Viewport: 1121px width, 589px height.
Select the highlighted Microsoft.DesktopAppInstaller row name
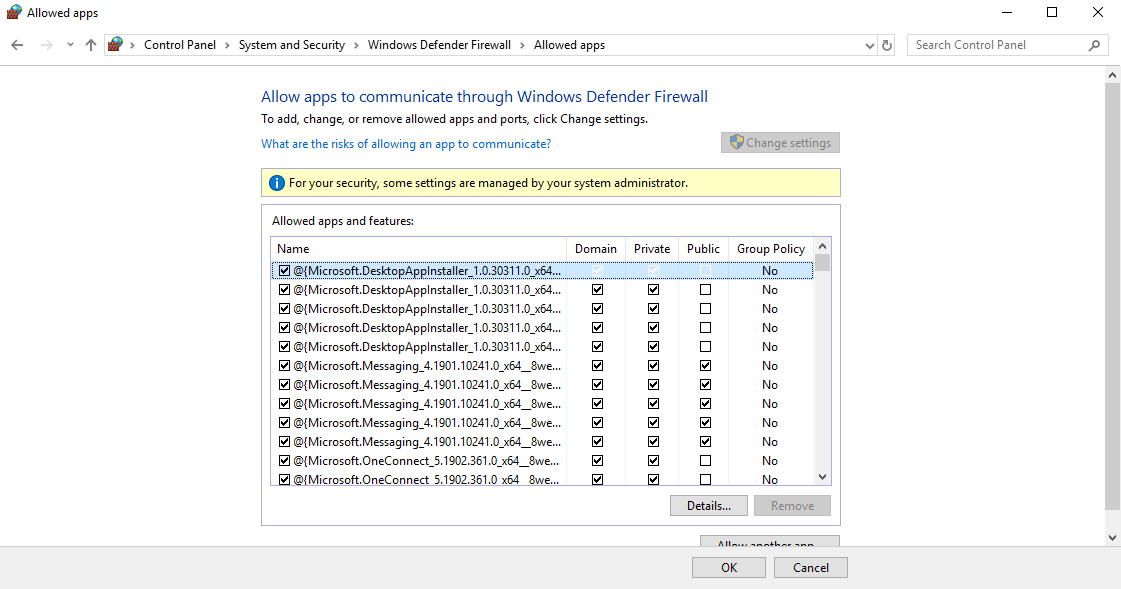[427, 271]
